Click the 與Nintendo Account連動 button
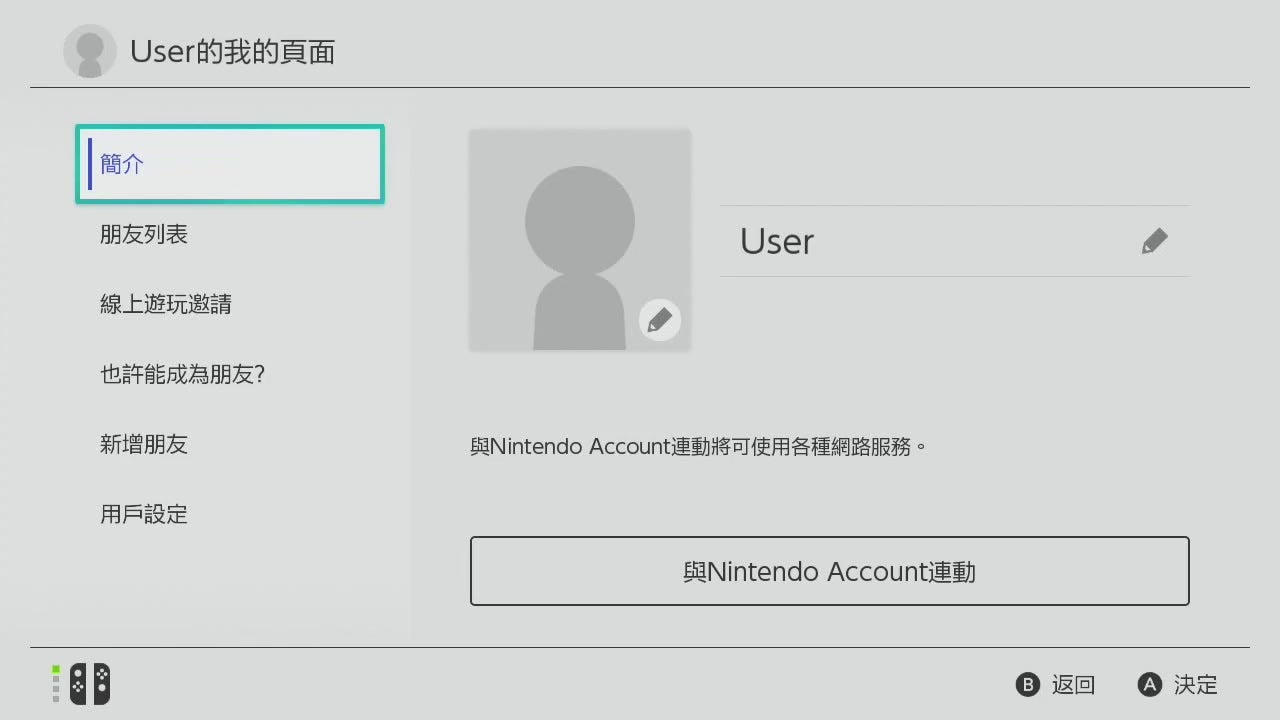Screen dimensions: 1280x720 click(x=829, y=571)
